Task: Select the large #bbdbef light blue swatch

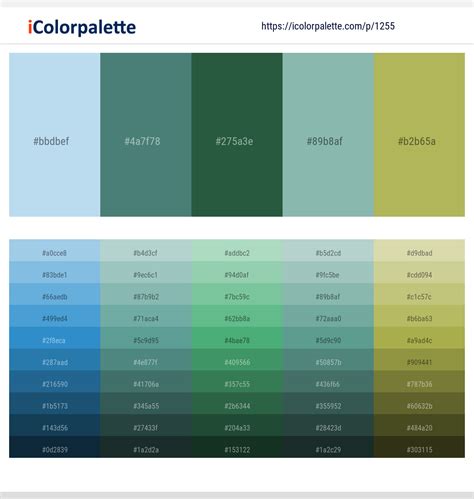Action: 55,135
